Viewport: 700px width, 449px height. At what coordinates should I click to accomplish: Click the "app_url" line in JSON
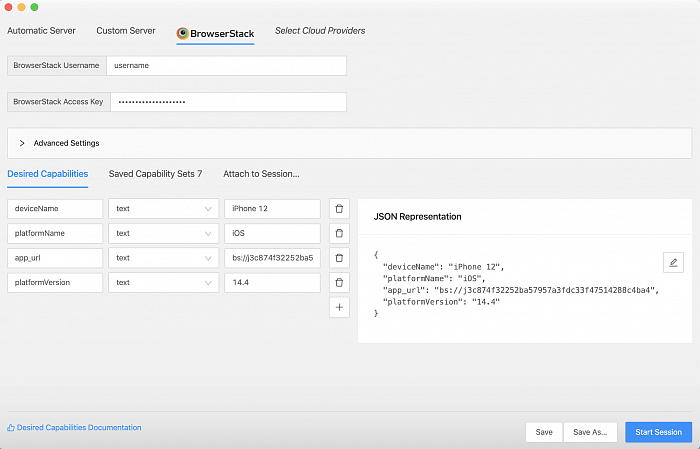point(521,291)
